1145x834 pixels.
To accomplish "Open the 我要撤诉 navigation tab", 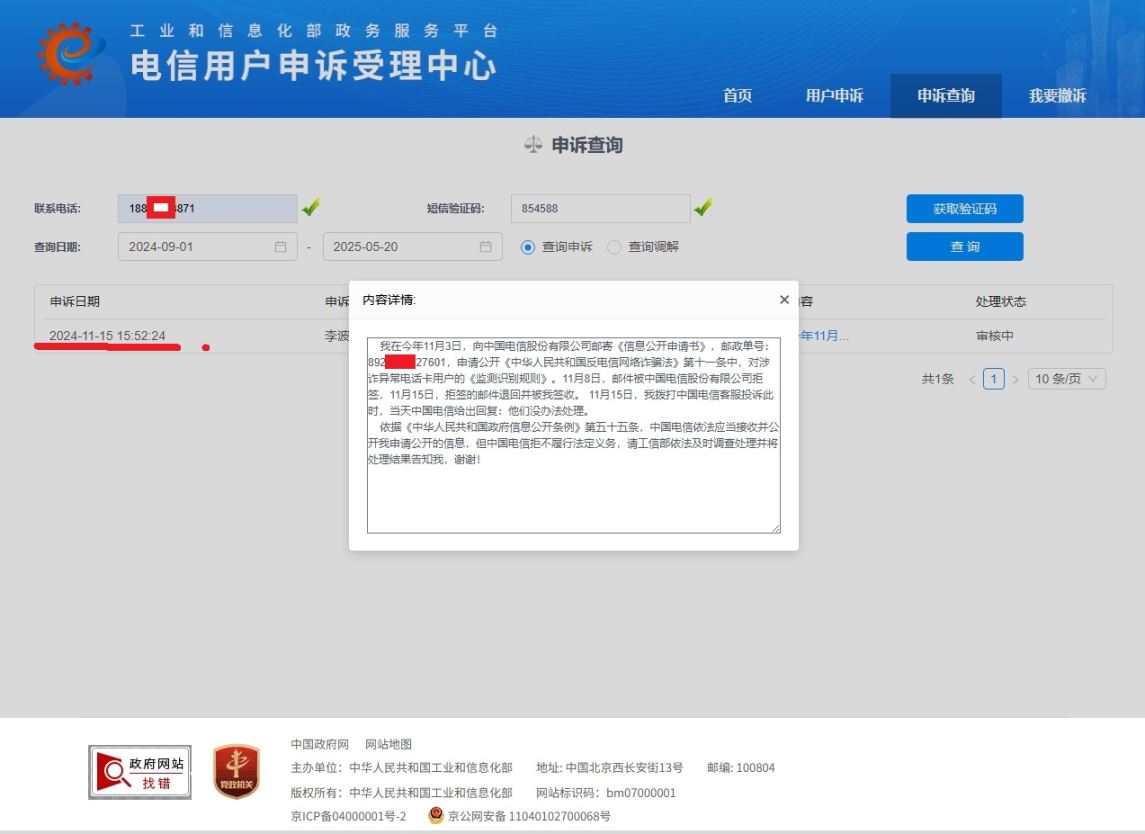I will 1057,96.
